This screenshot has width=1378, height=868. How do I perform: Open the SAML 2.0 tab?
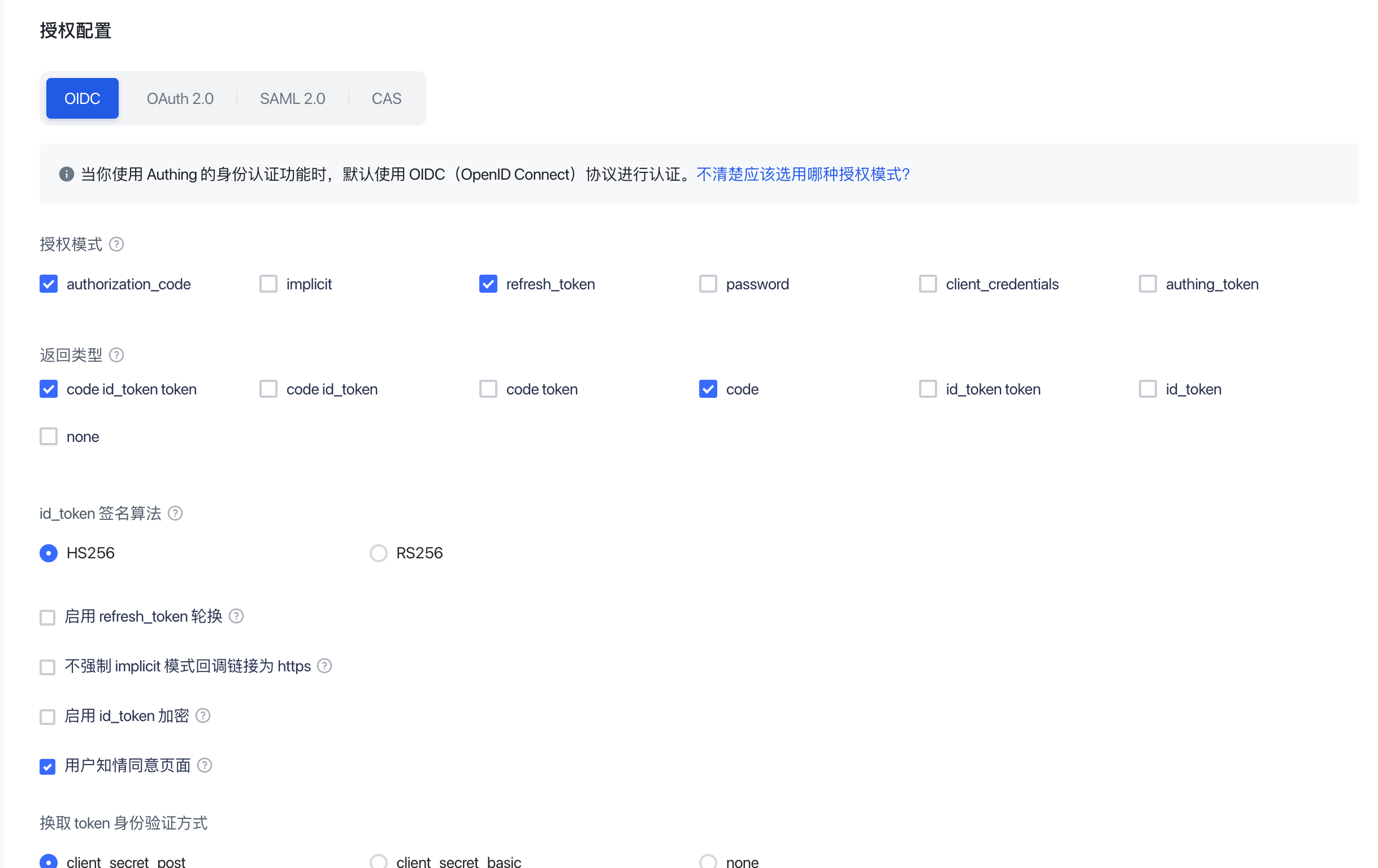point(292,98)
